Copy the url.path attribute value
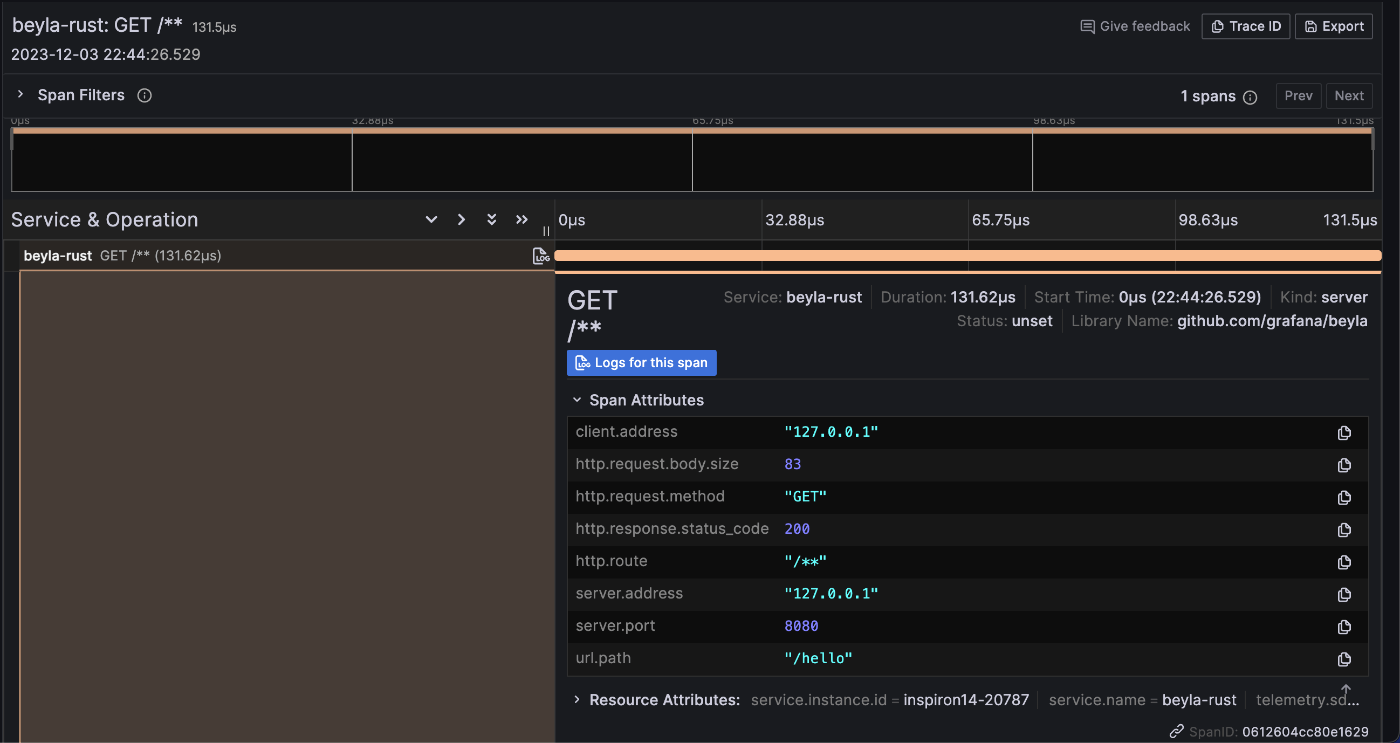This screenshot has width=1400, height=743. [1344, 659]
